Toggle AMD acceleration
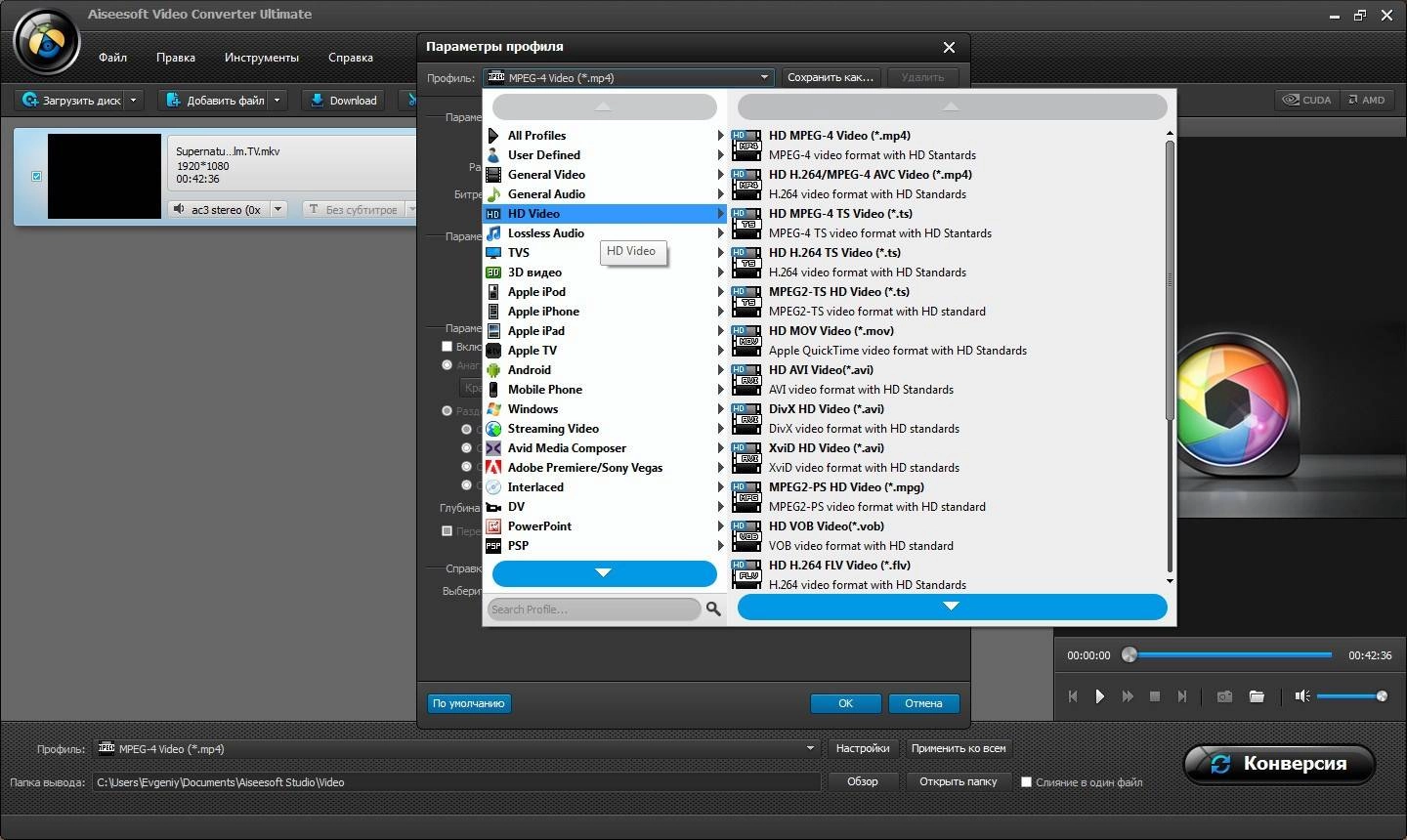The height and width of the screenshot is (840, 1407). tap(1366, 100)
